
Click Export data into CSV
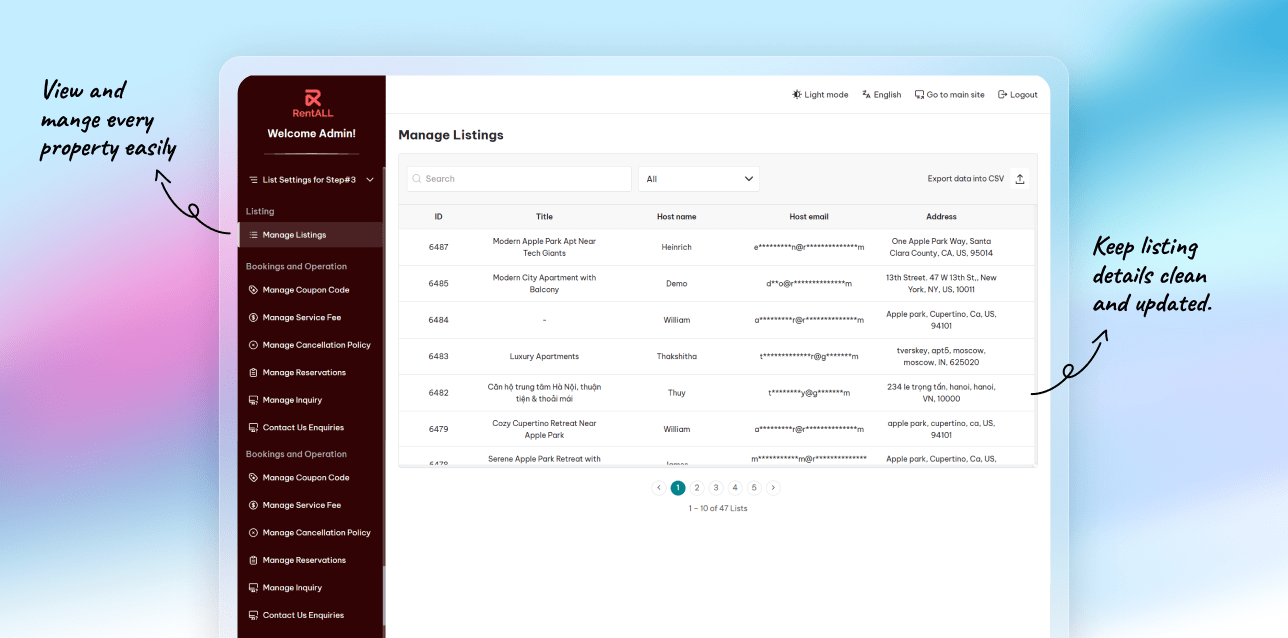966,179
